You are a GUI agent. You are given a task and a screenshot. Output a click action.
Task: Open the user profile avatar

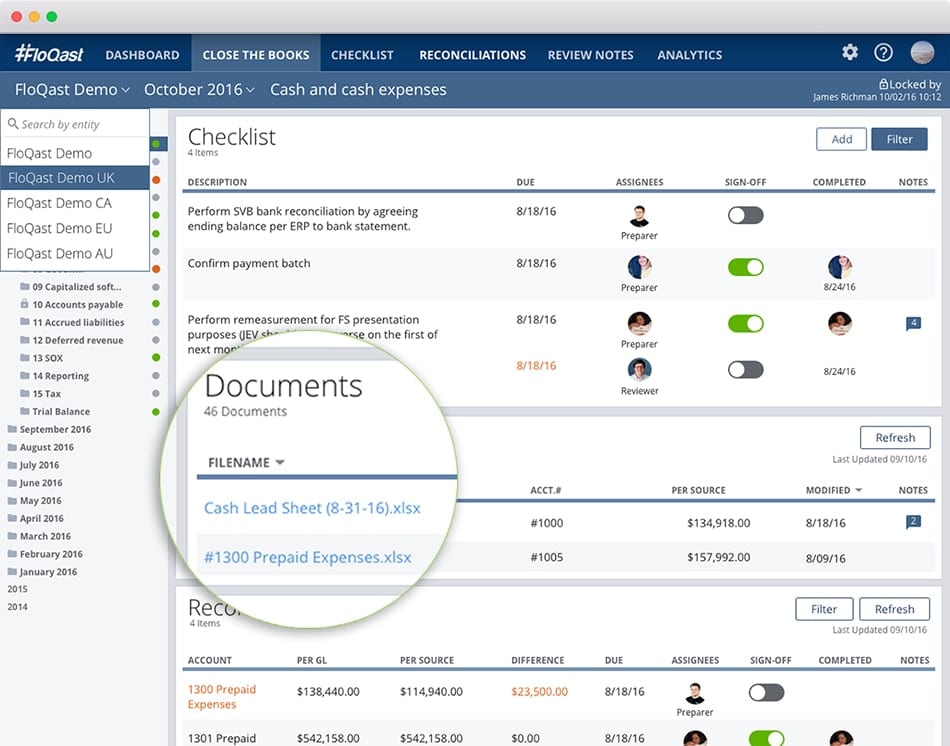[922, 53]
